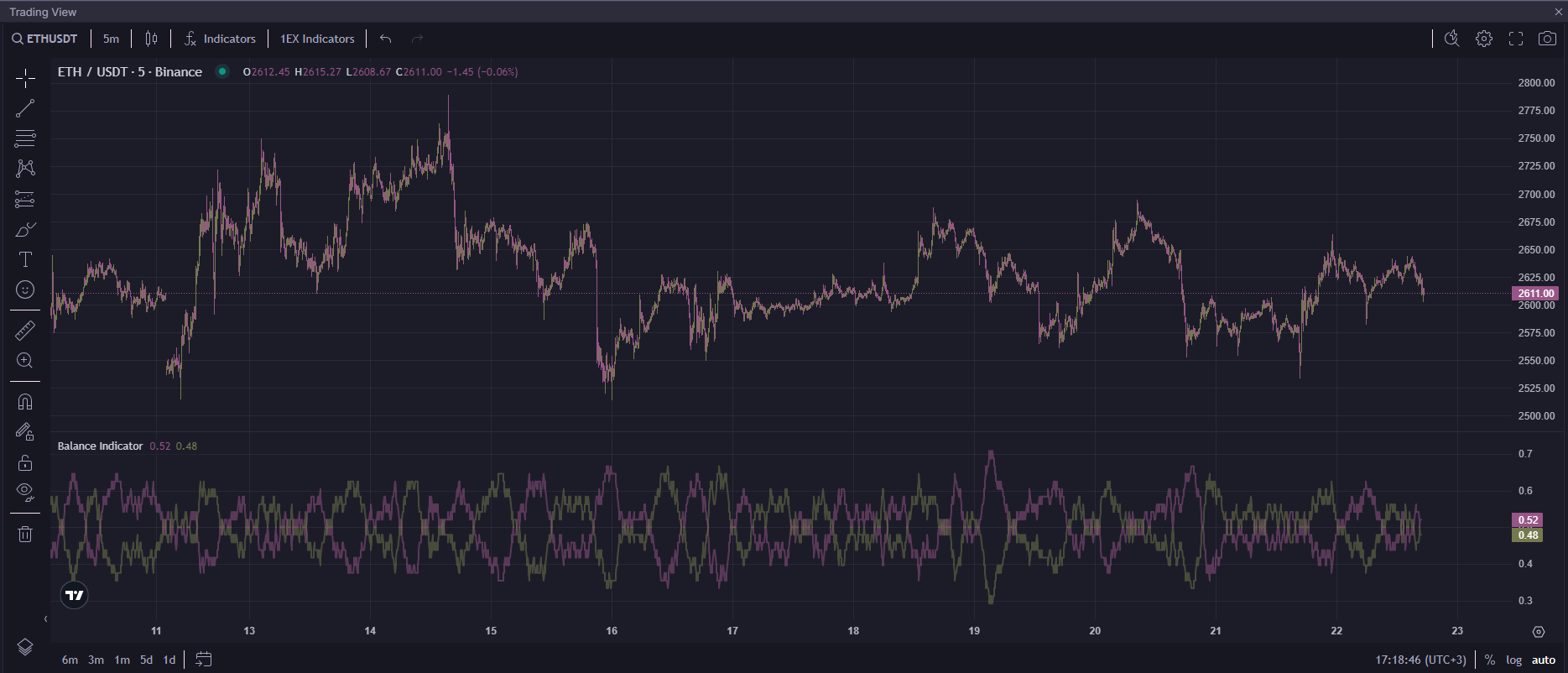Open the candlestick chart type dropdown
This screenshot has height=673, width=1568.
pyautogui.click(x=151, y=39)
